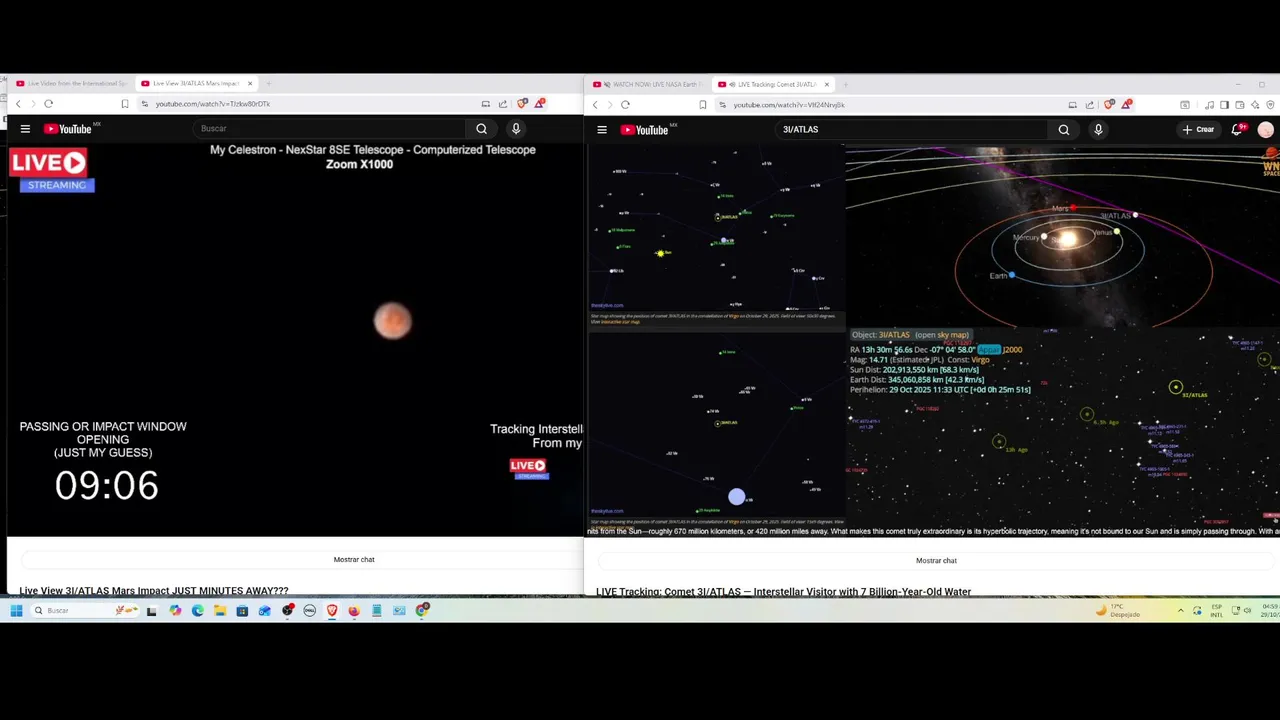Click Mostrar chat in the left YouTube window

pos(354,560)
